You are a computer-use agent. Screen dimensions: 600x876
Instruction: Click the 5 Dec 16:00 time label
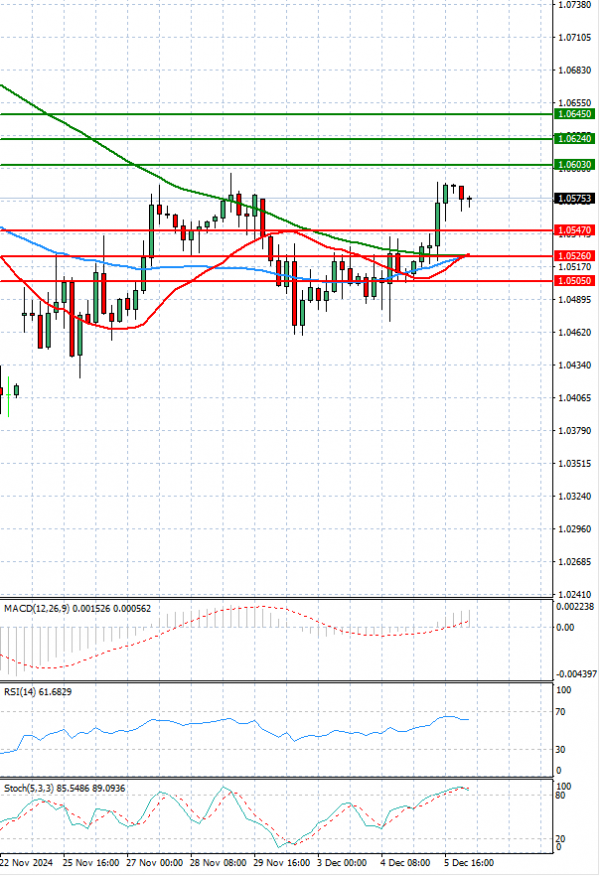click(469, 863)
